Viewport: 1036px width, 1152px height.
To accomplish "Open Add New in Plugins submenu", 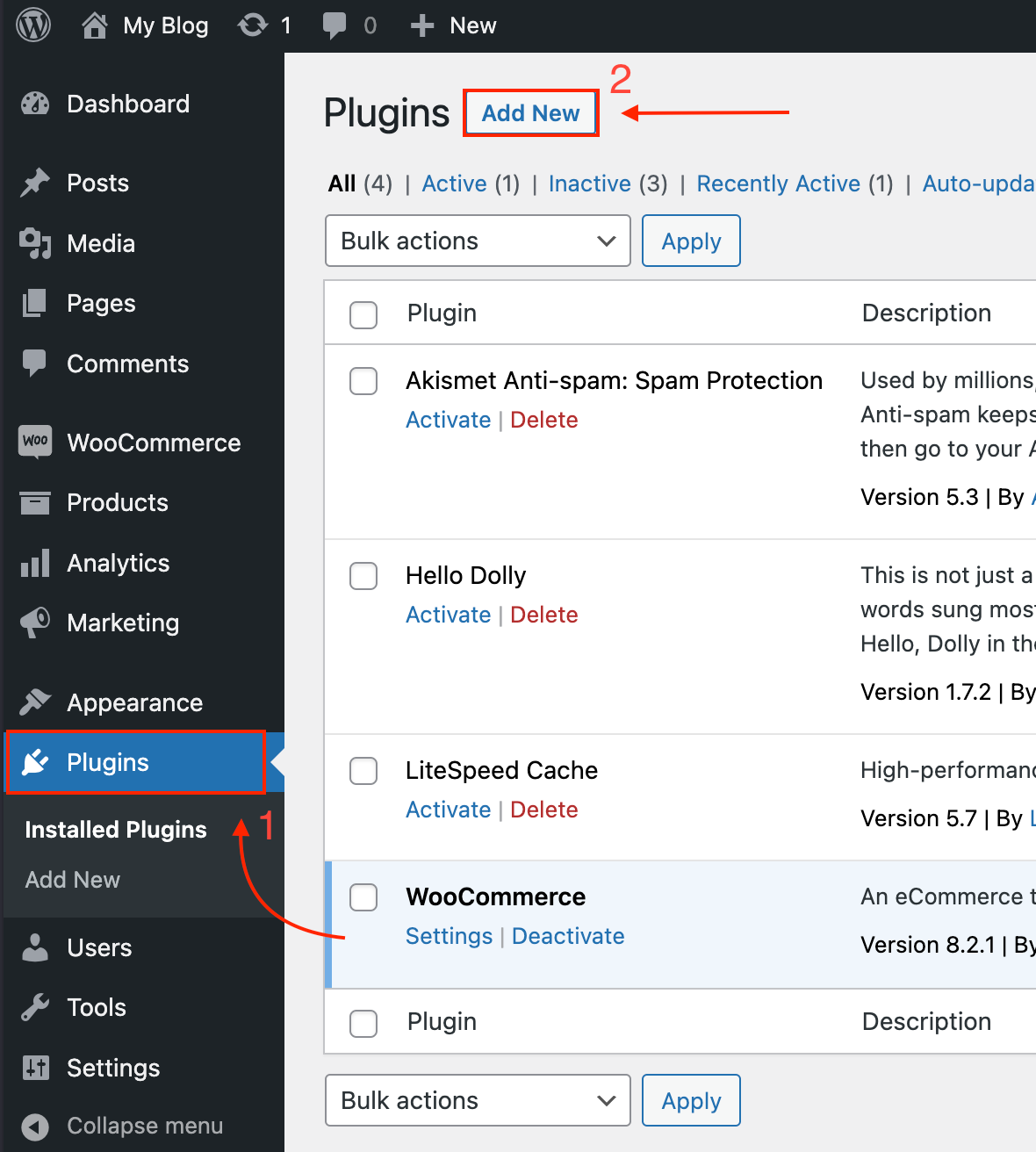I will [x=73, y=880].
